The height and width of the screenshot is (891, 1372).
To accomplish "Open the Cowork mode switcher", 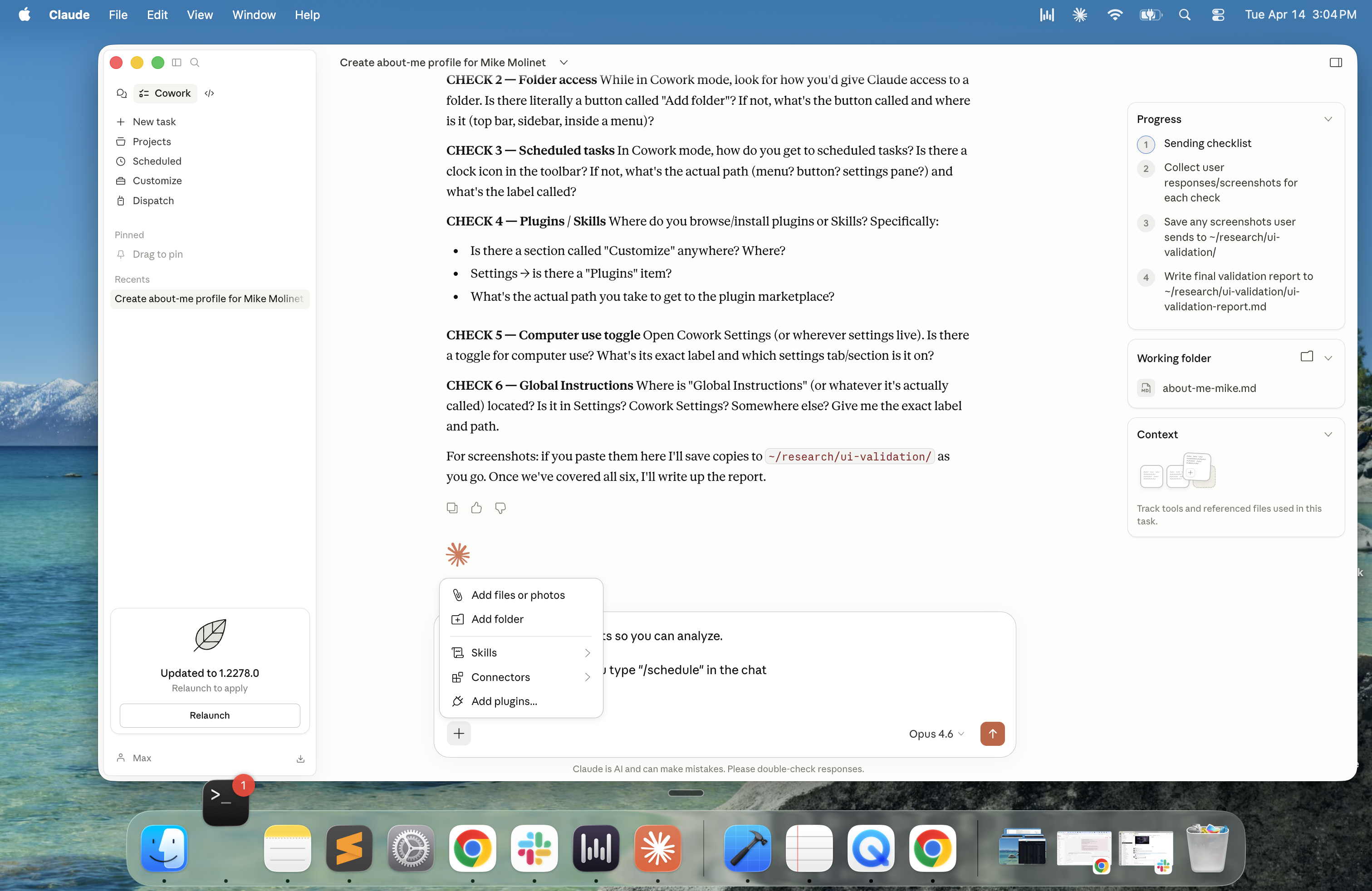I will pyautogui.click(x=166, y=93).
